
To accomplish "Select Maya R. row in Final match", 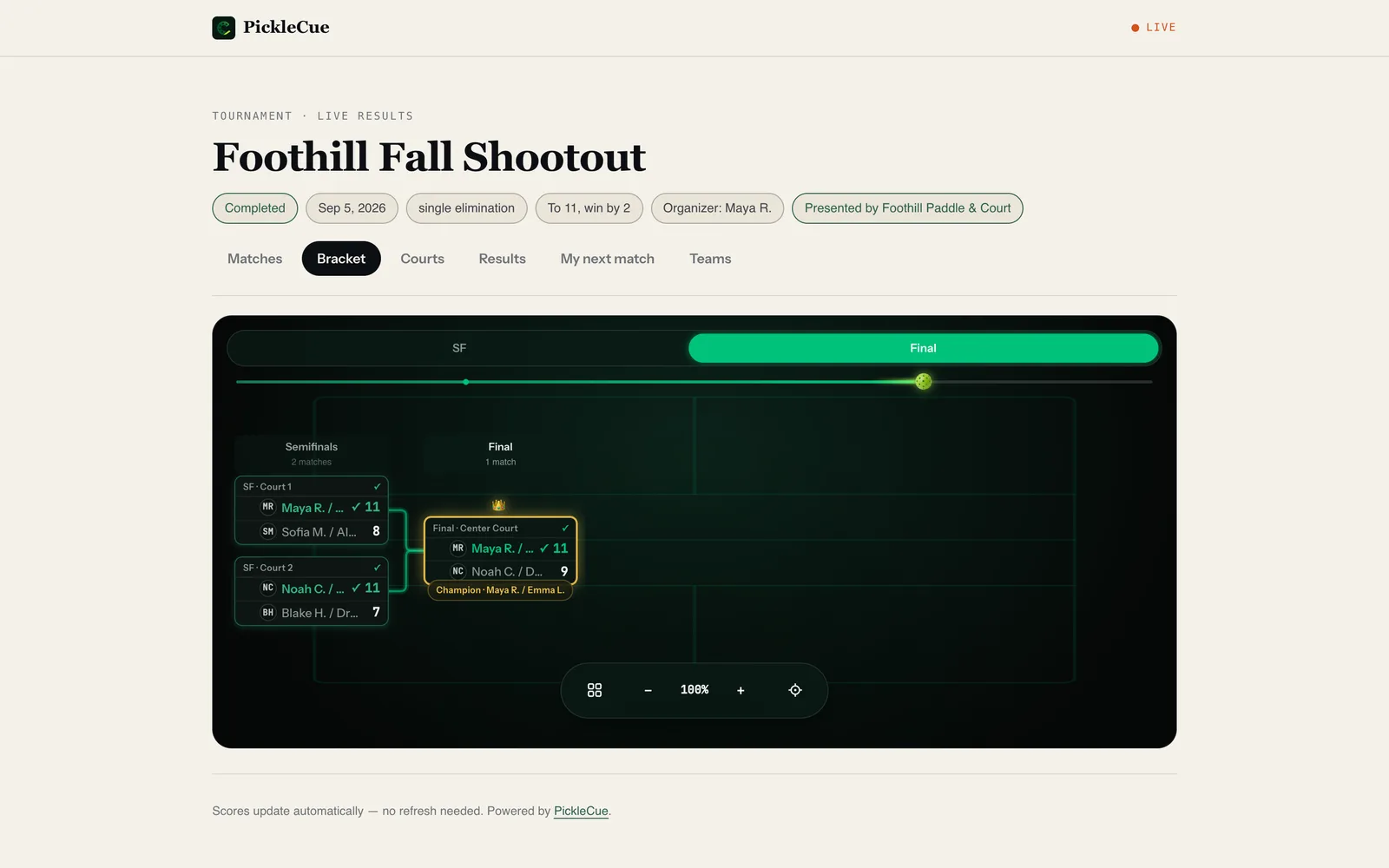I will (500, 548).
